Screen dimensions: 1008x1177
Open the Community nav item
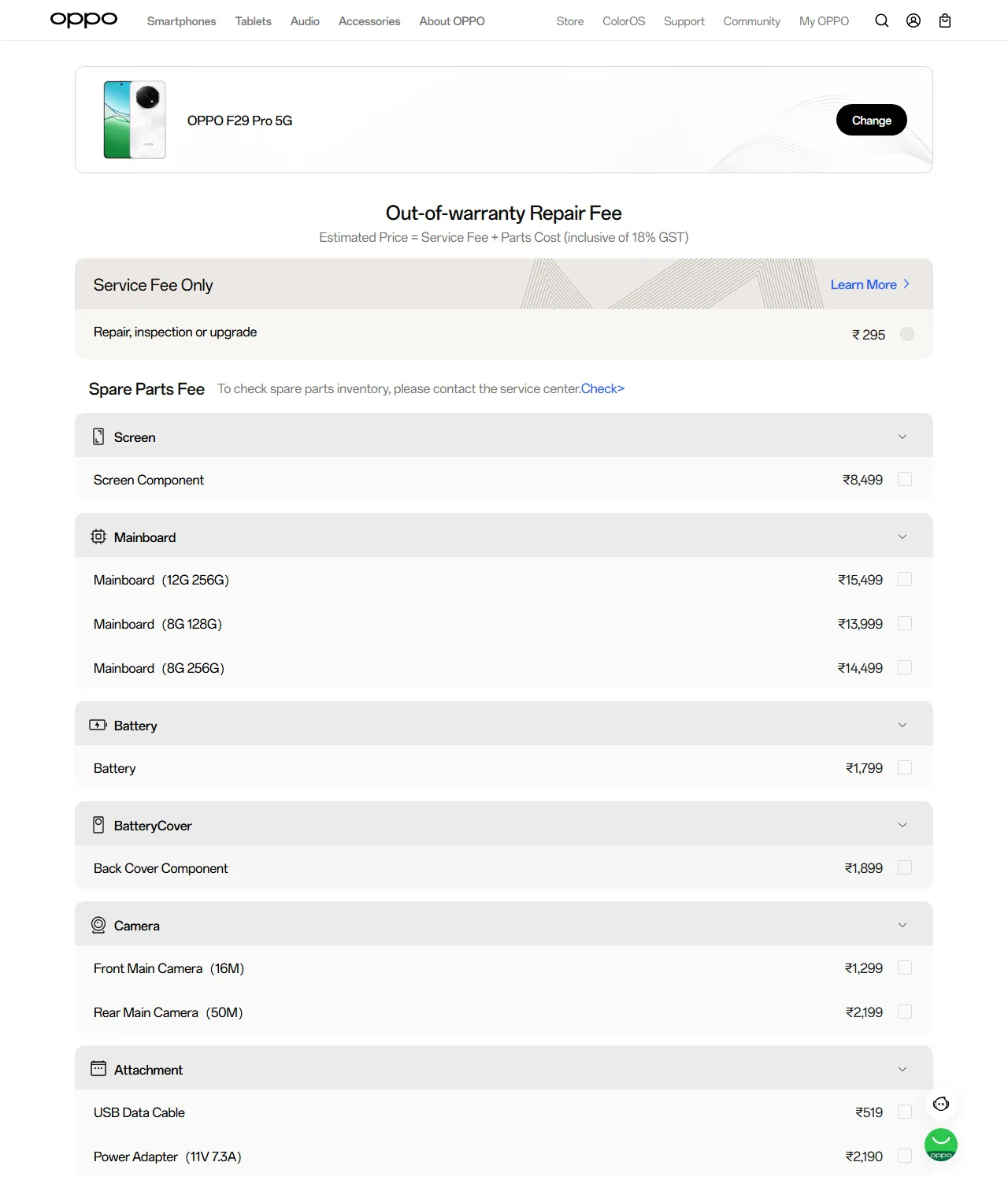[752, 21]
